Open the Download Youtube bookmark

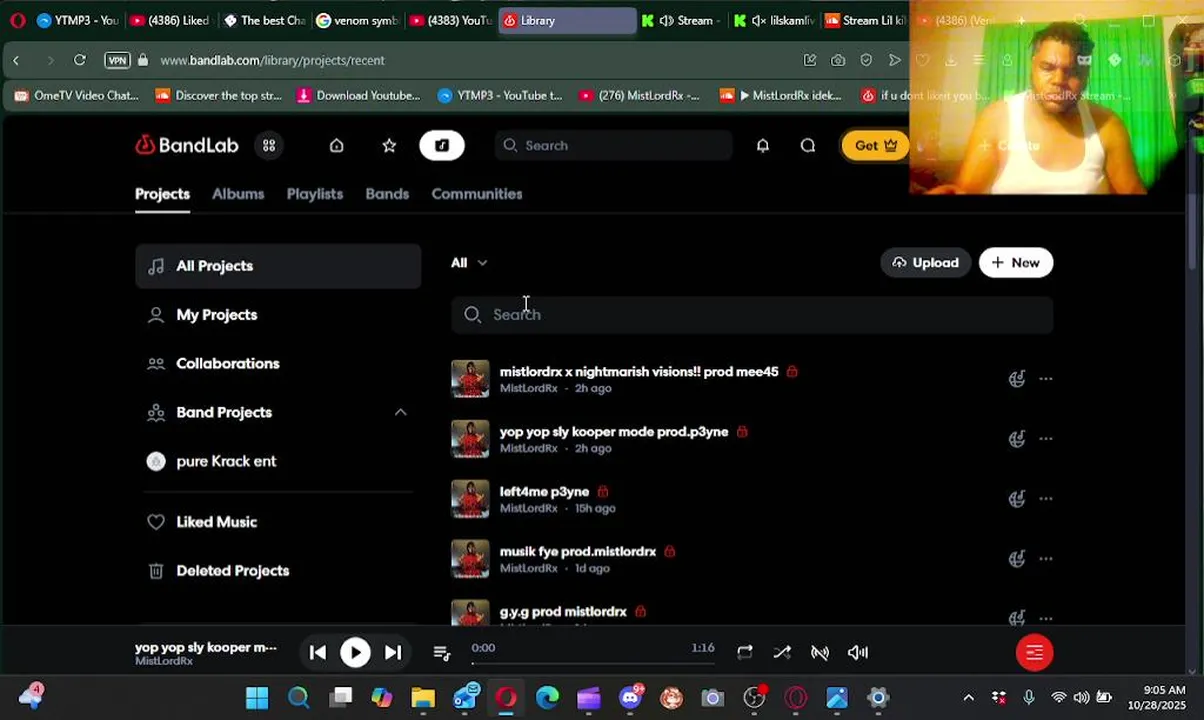[x=359, y=96]
